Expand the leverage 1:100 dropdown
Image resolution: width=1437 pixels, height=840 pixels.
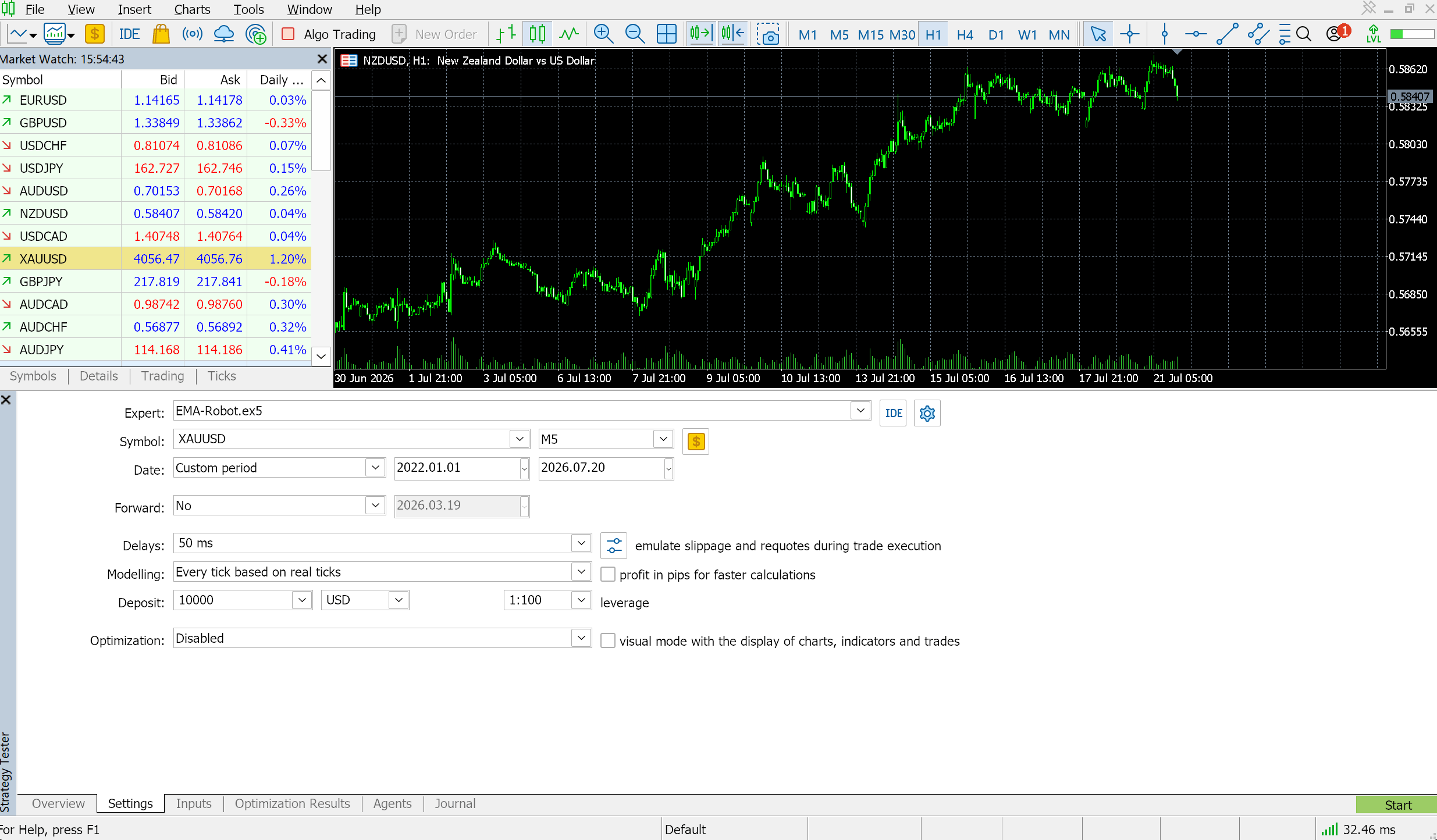click(581, 600)
